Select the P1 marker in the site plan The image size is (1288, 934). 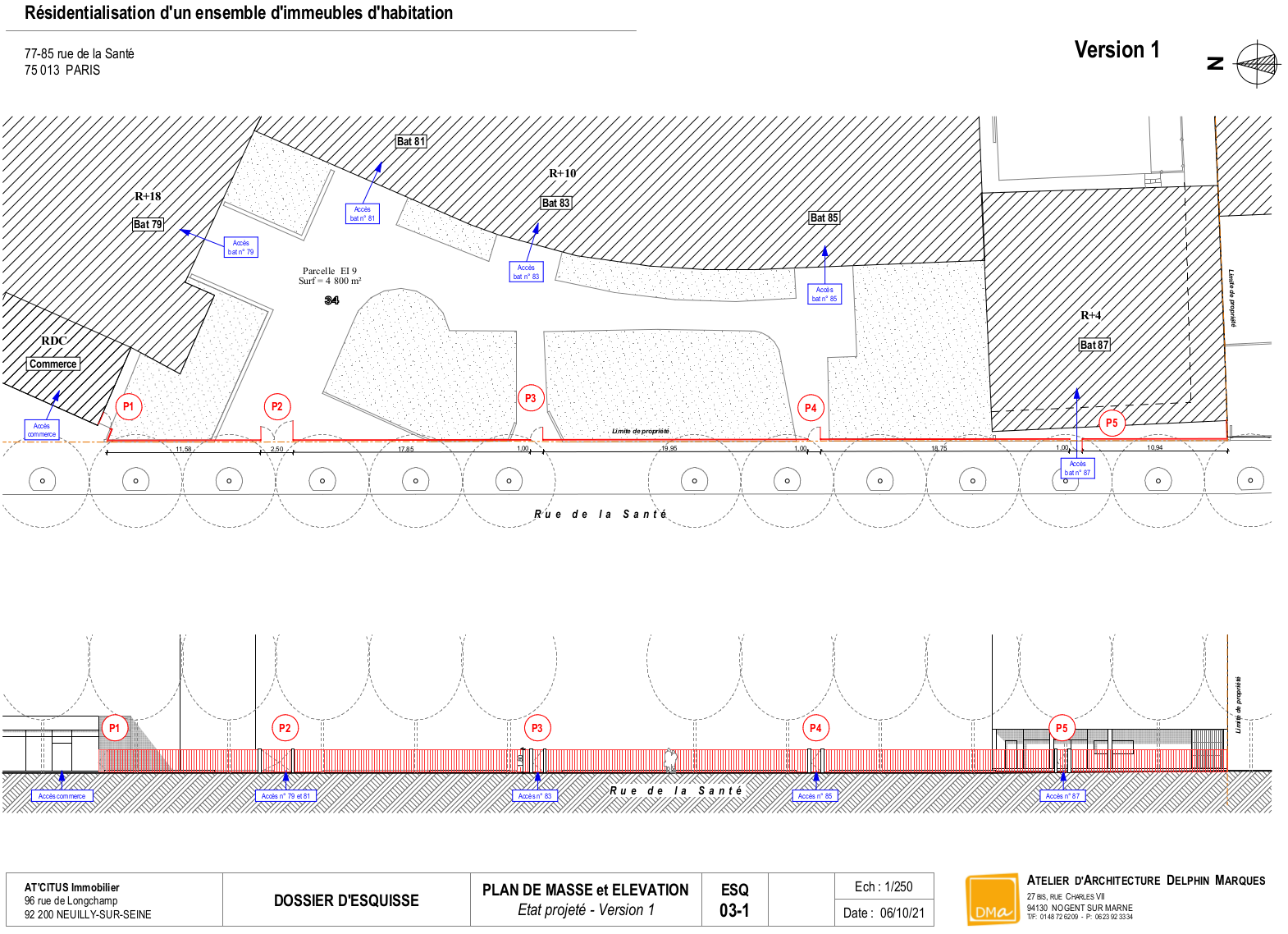(x=128, y=406)
